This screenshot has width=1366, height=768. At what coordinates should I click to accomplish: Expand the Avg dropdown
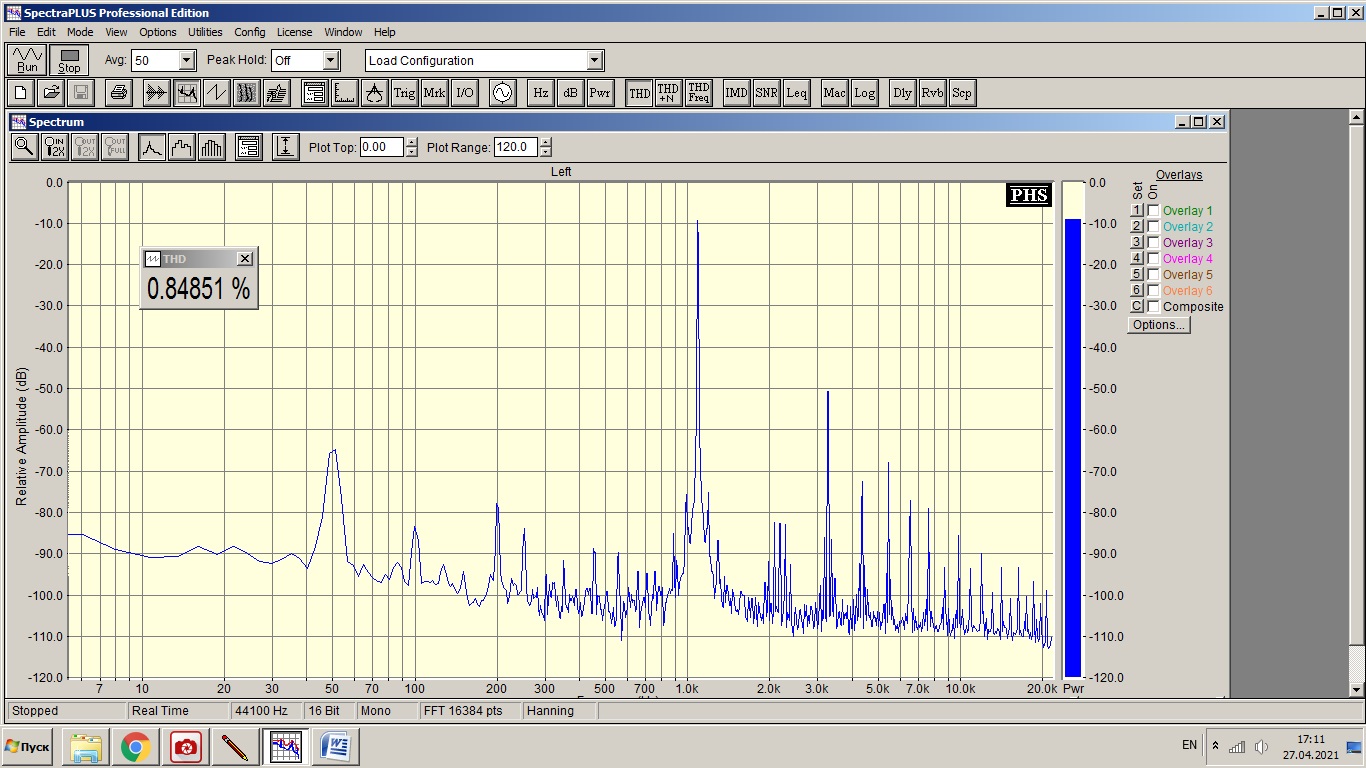click(x=186, y=60)
